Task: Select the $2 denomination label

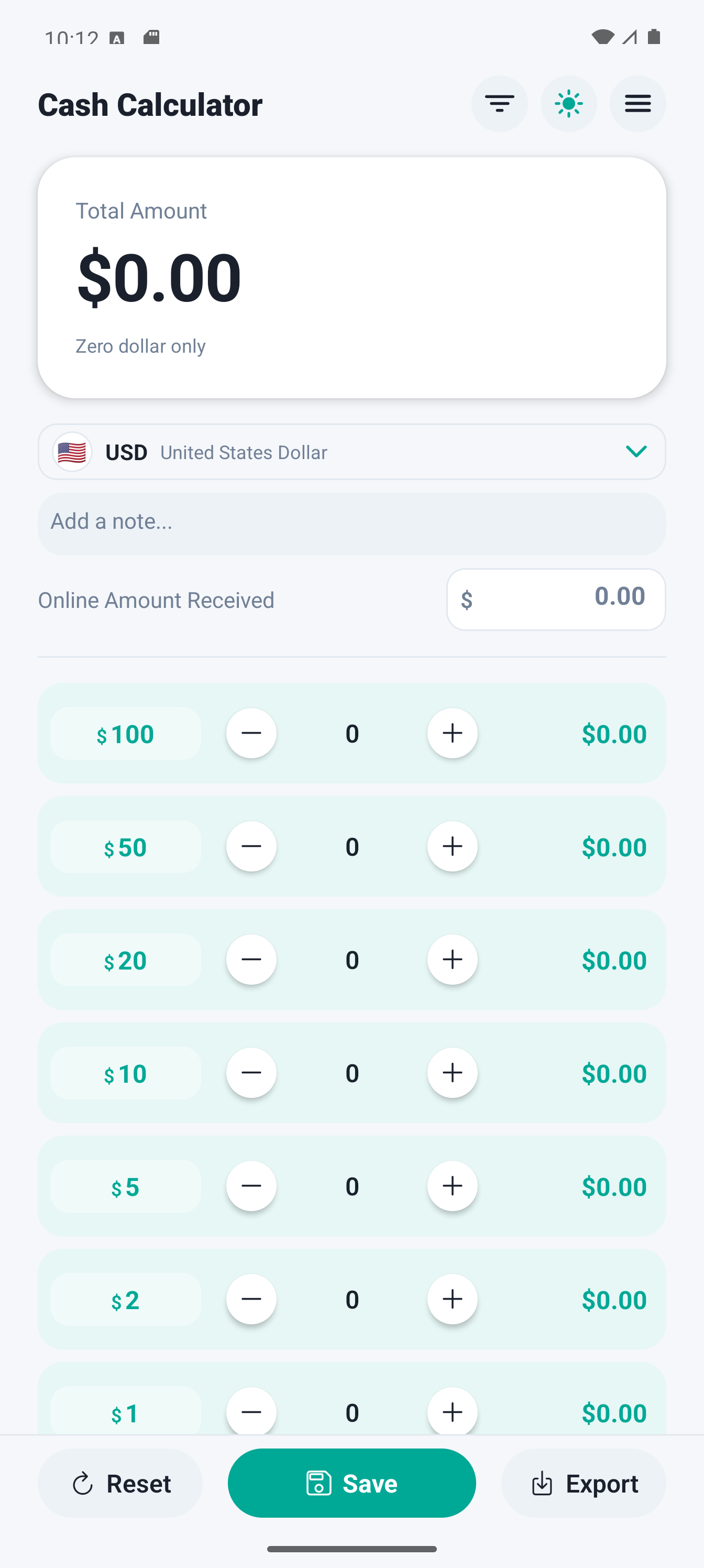Action: click(x=125, y=1299)
